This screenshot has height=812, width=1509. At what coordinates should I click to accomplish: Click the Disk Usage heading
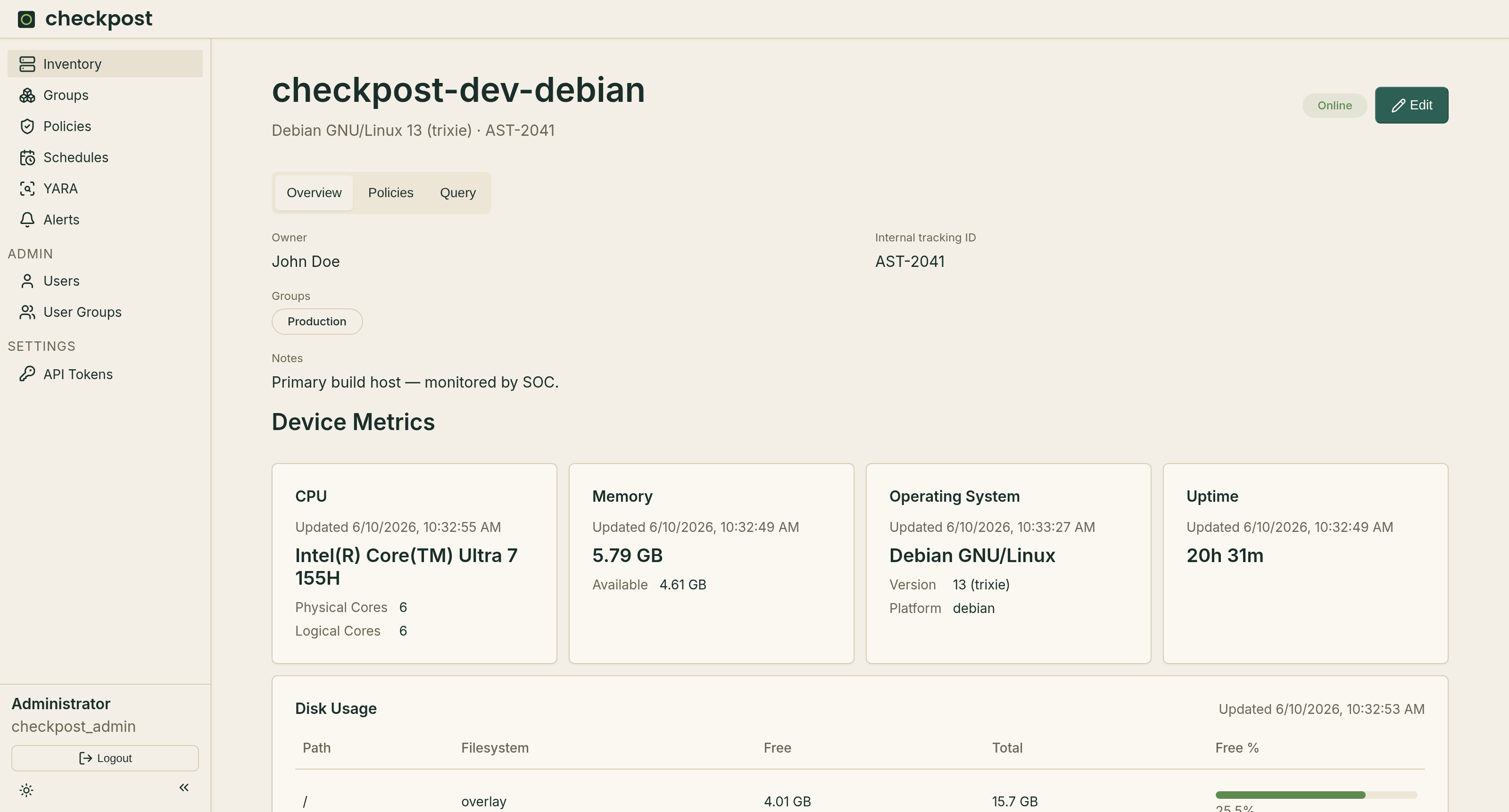336,708
